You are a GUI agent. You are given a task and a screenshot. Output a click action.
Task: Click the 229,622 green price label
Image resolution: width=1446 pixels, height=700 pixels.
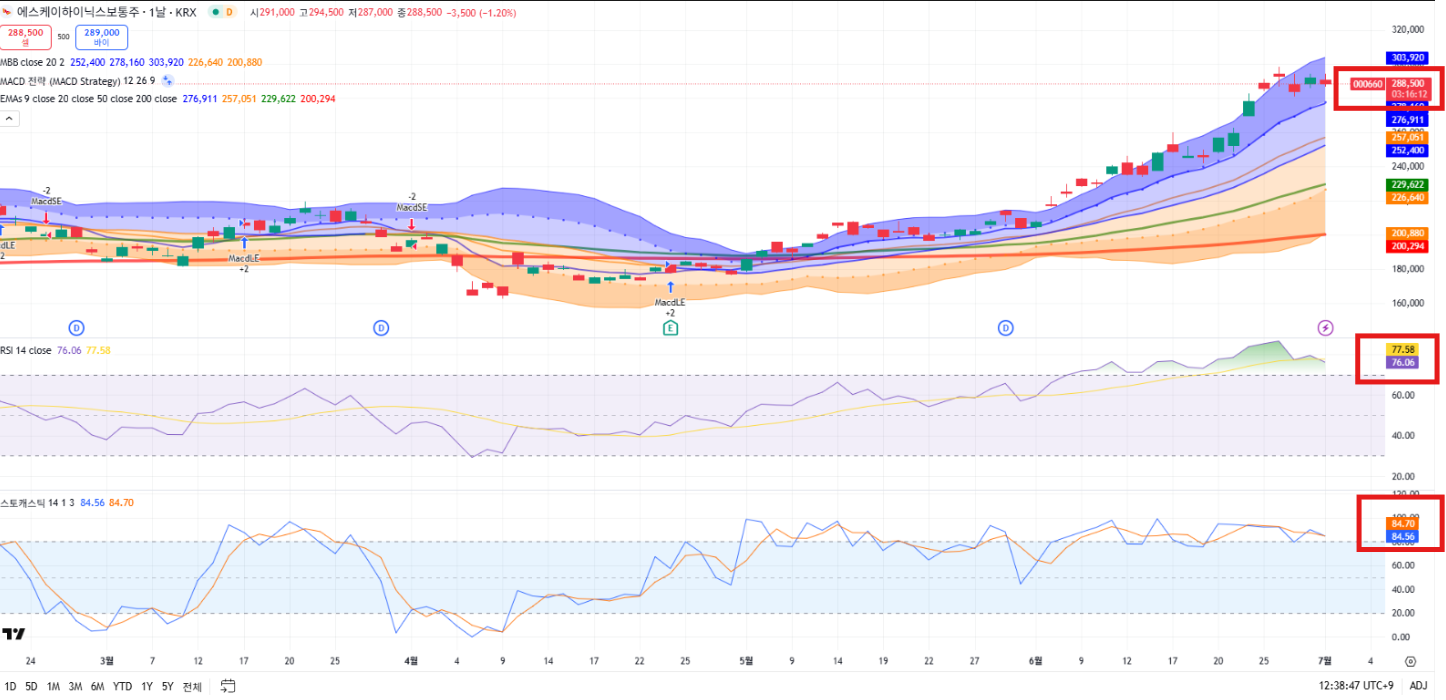[1407, 185]
